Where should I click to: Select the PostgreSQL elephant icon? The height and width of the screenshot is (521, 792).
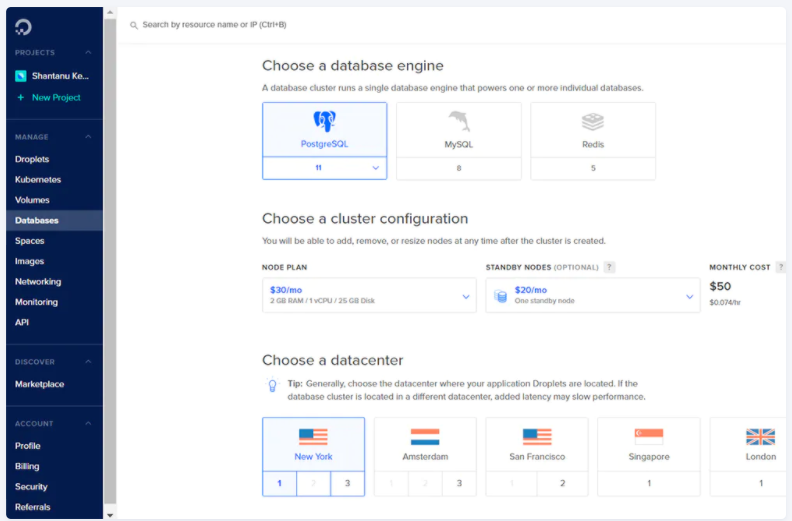tap(324, 122)
